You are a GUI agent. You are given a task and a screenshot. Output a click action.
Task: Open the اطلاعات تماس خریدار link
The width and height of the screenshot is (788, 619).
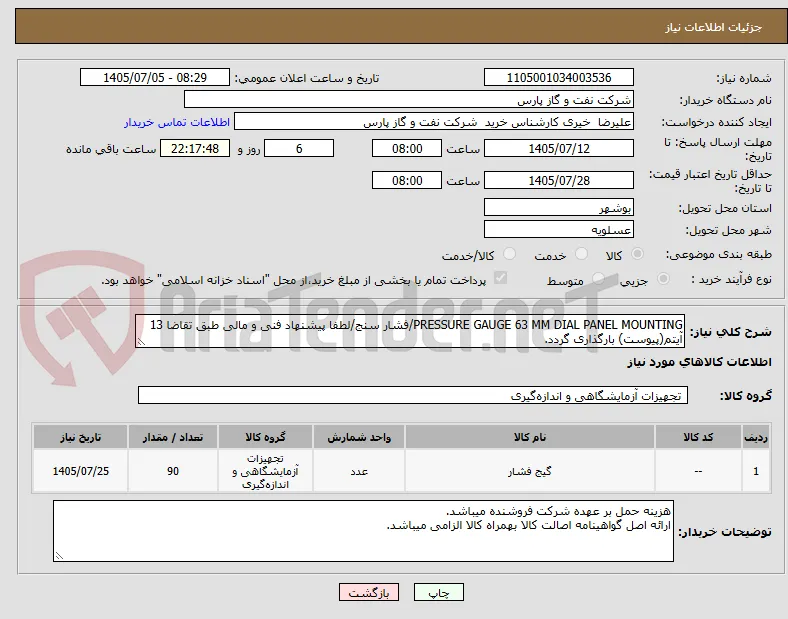coord(177,123)
